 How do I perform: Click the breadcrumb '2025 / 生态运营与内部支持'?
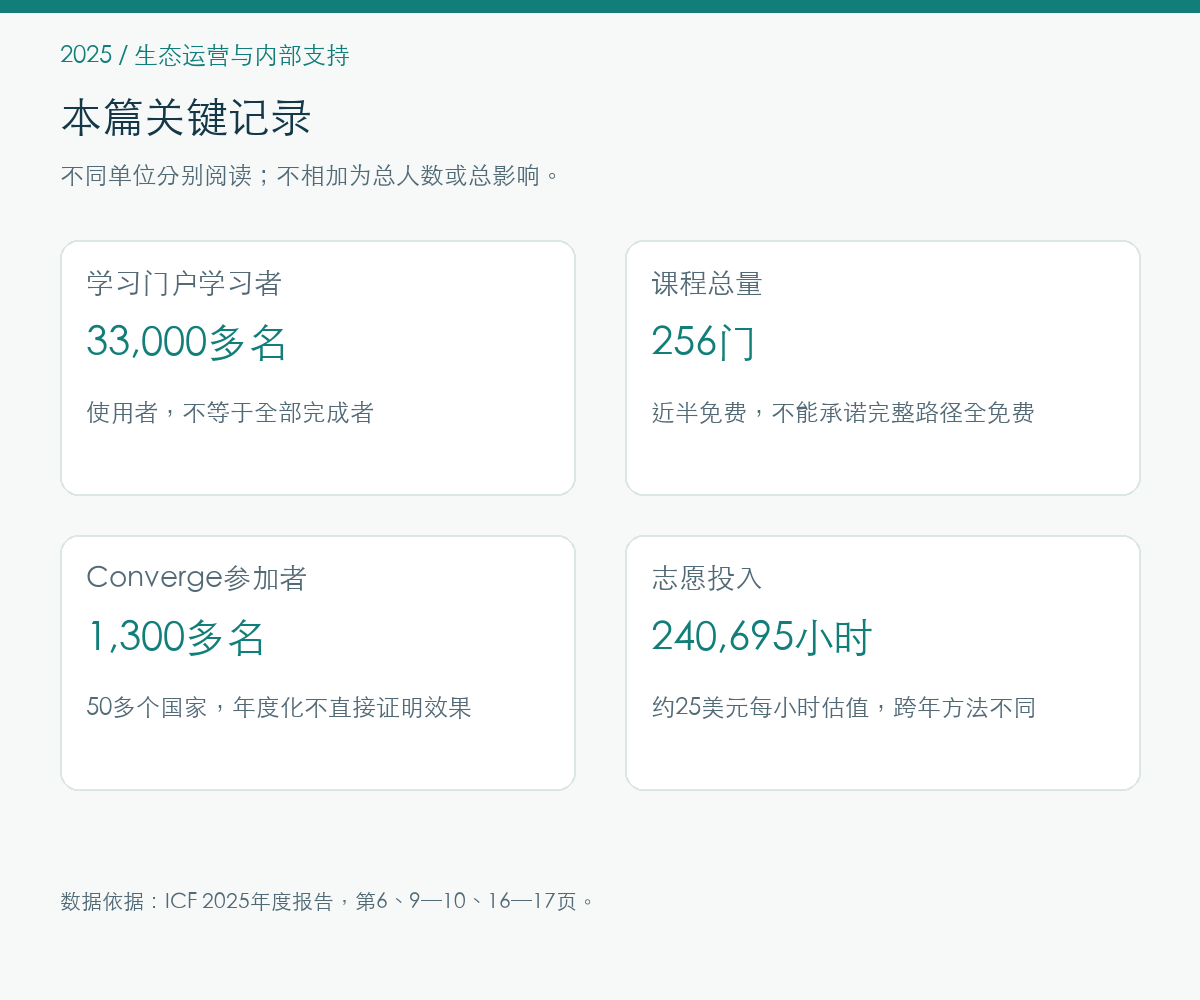pyautogui.click(x=205, y=55)
